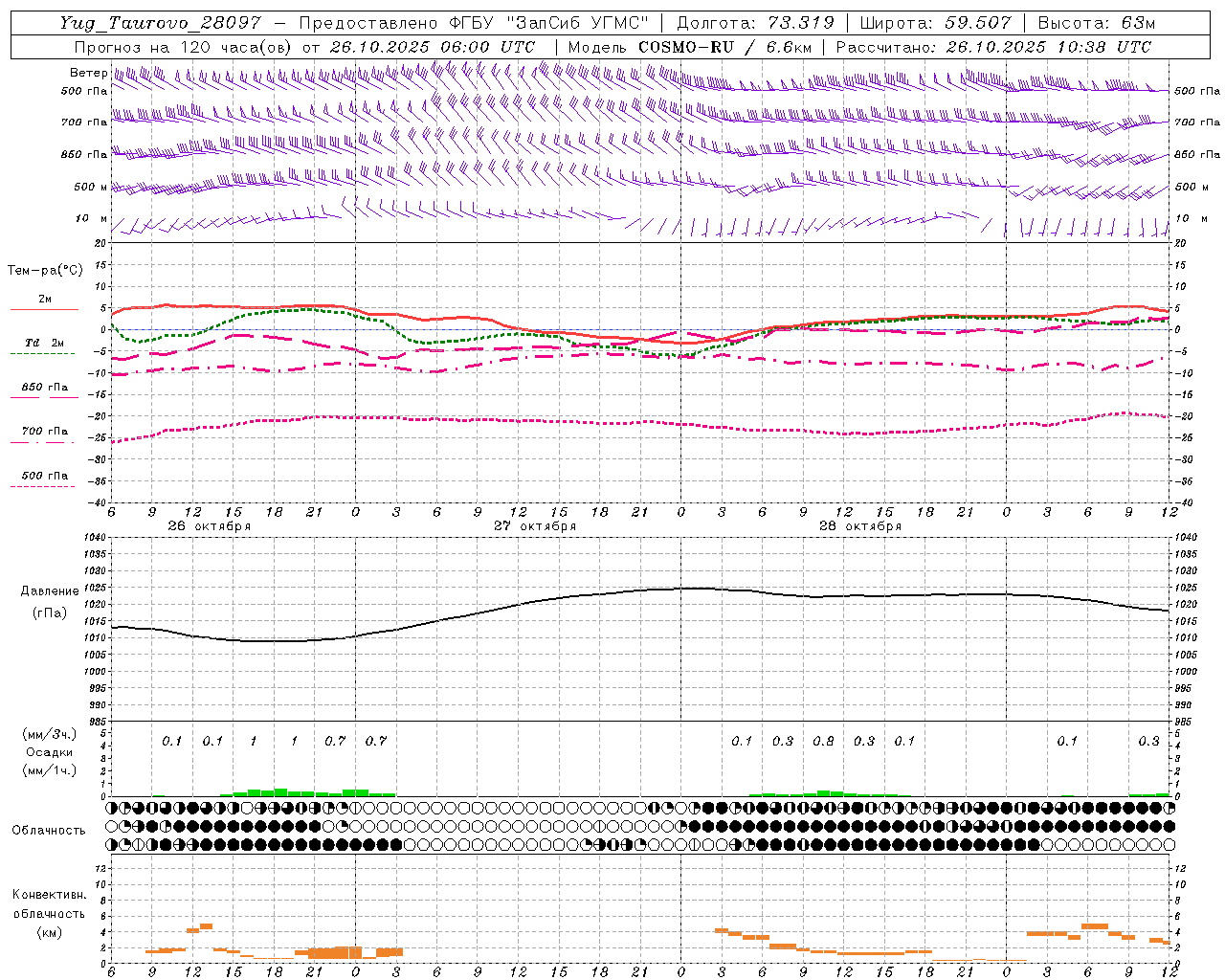Click the 26 октября date label
Image resolution: width=1225 pixels, height=980 pixels.
(210, 526)
